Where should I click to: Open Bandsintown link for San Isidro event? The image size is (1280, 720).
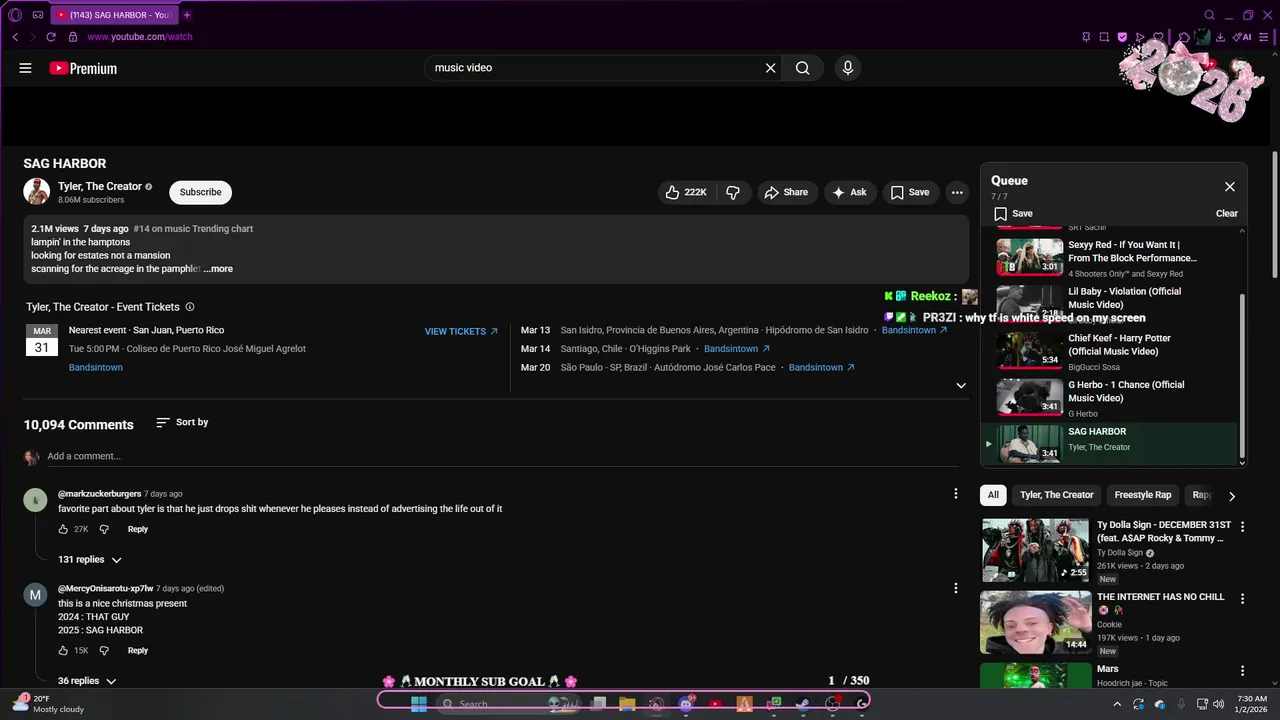click(914, 330)
